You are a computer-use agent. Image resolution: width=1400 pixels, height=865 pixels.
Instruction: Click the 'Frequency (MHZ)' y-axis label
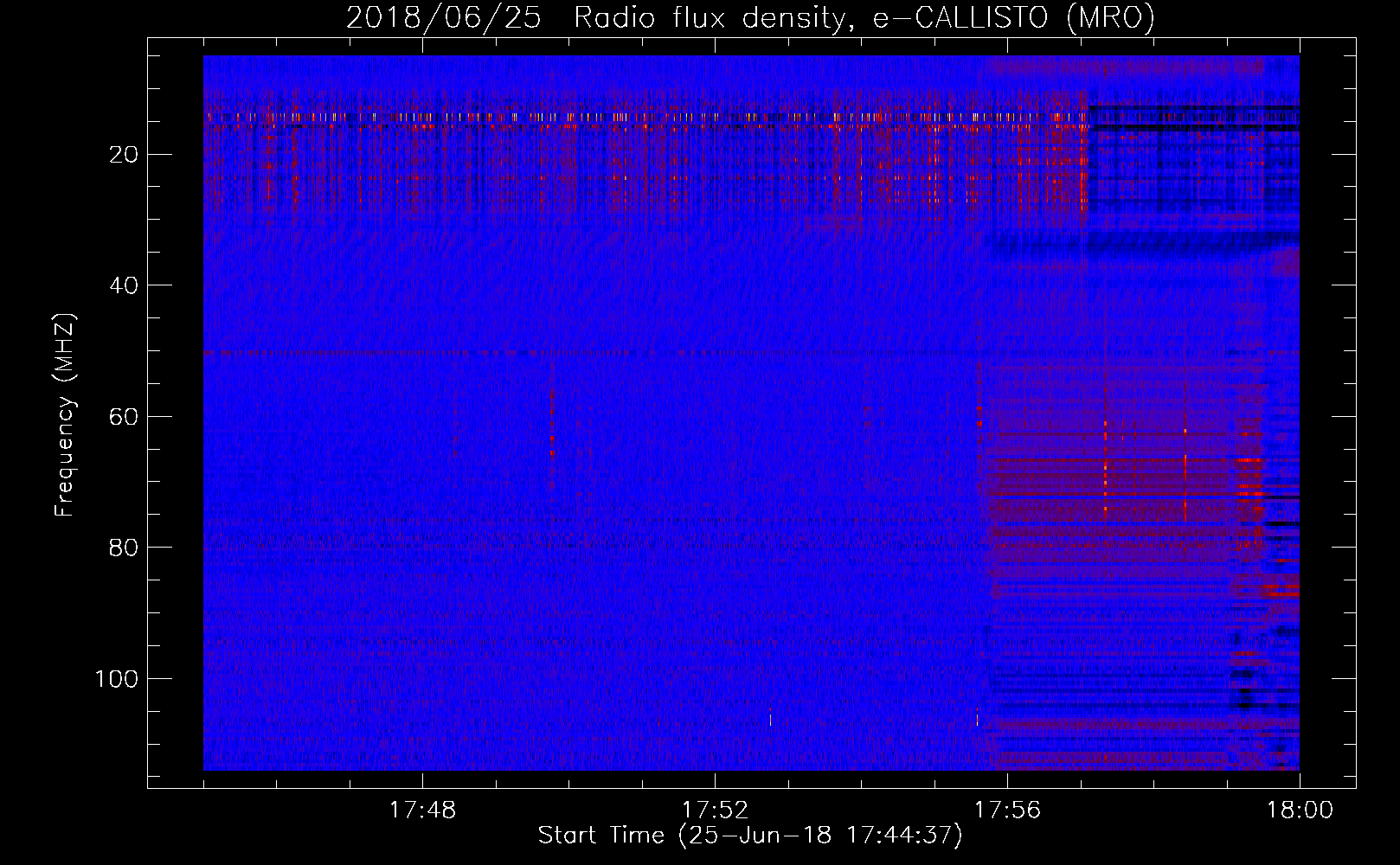point(65,415)
